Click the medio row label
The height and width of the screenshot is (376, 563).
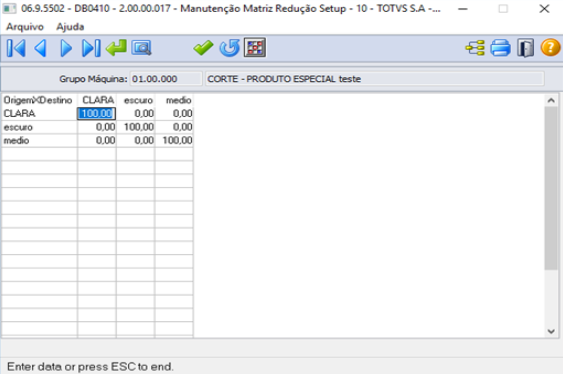click(x=39, y=140)
